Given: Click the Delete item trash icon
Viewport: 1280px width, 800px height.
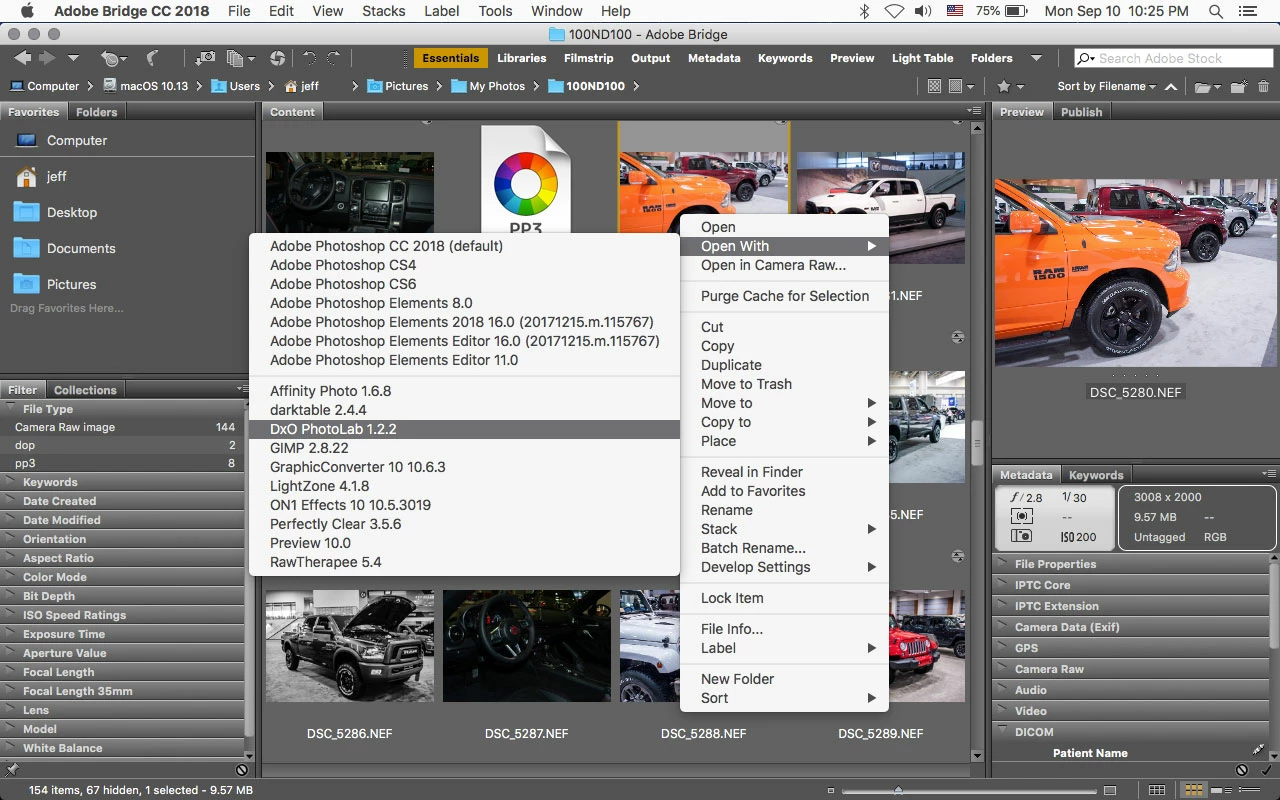Looking at the screenshot, I should (1263, 87).
